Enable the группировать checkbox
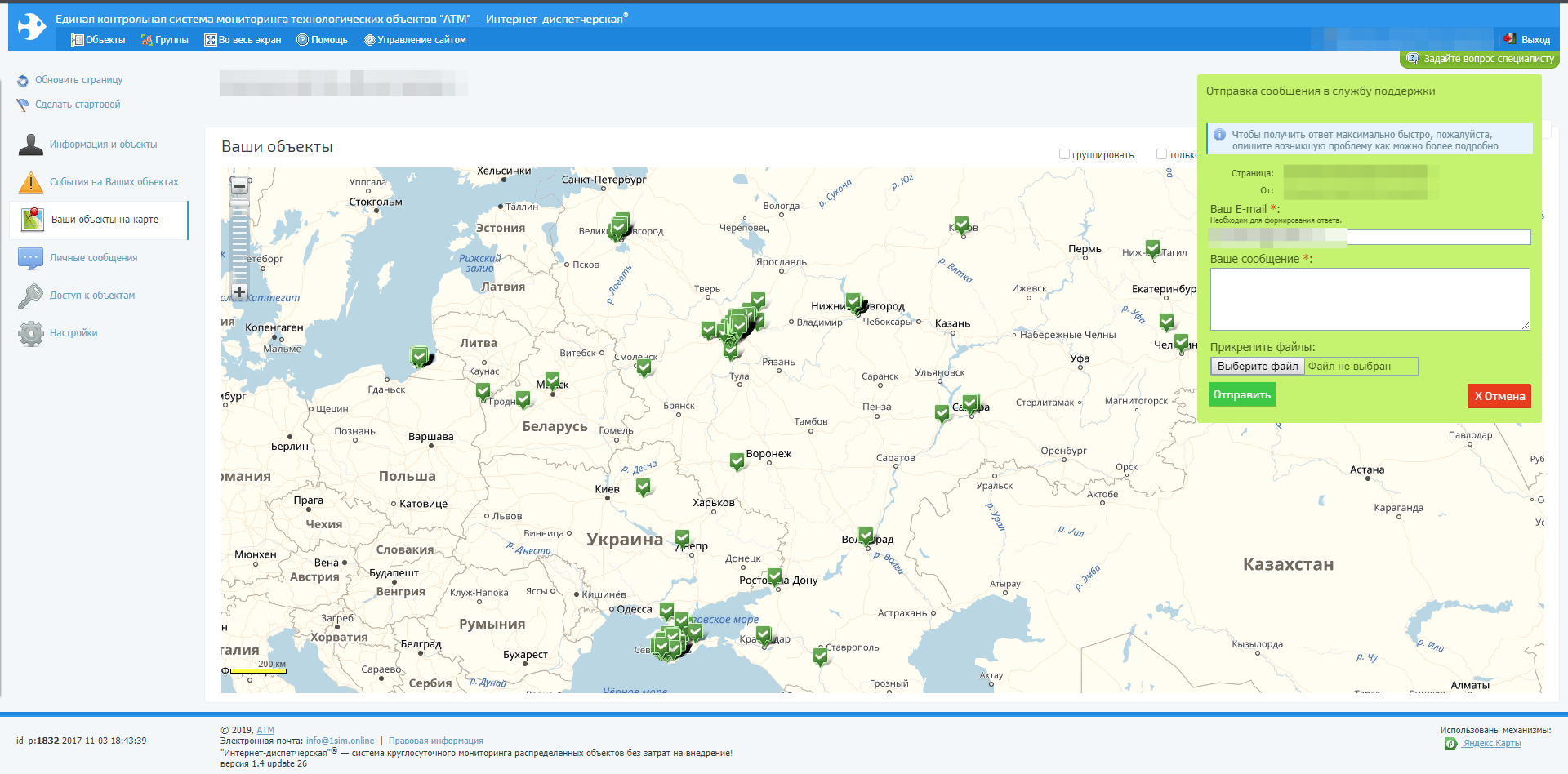The width and height of the screenshot is (1568, 774). tap(1064, 154)
